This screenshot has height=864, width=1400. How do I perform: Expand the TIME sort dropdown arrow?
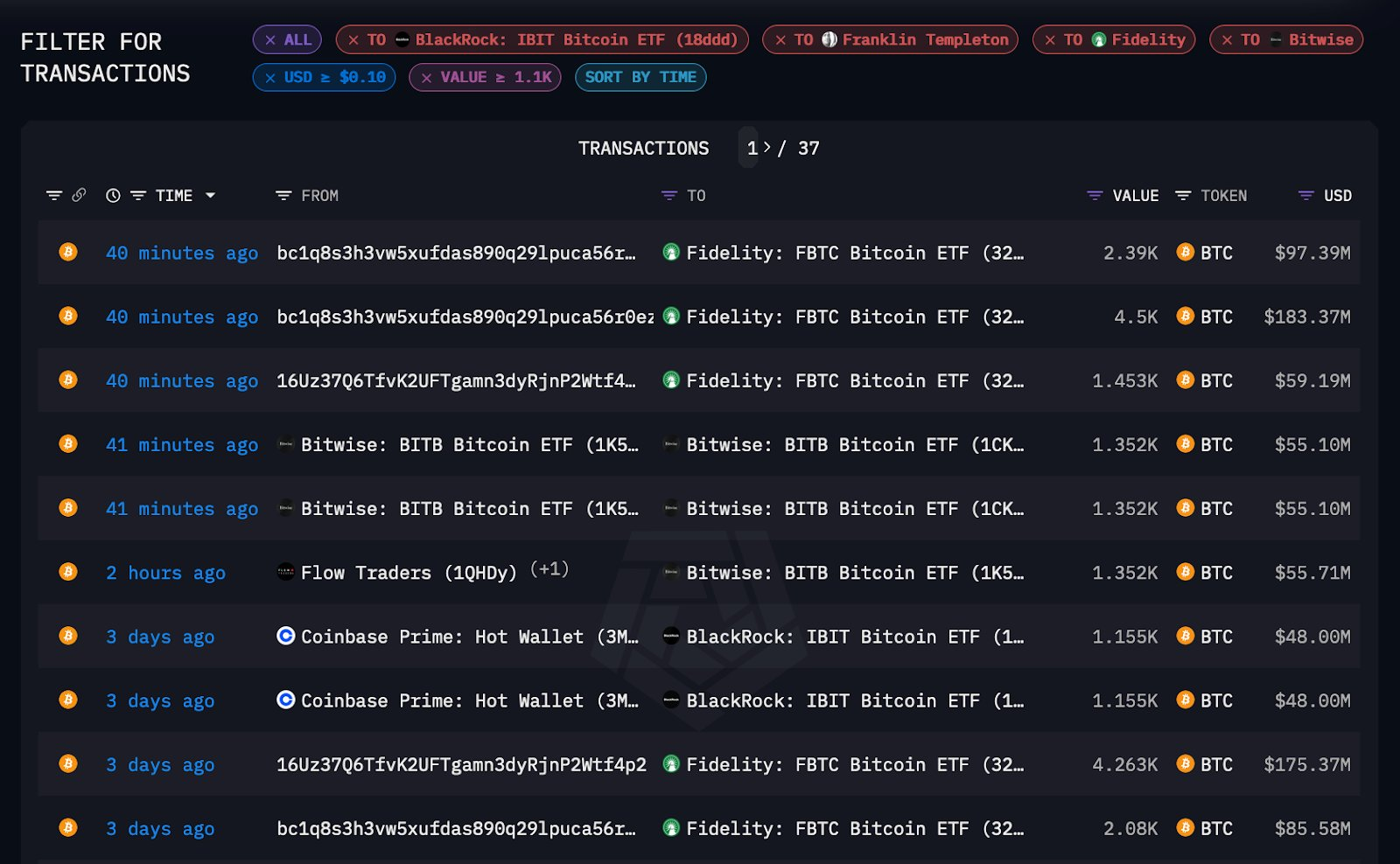pos(210,196)
